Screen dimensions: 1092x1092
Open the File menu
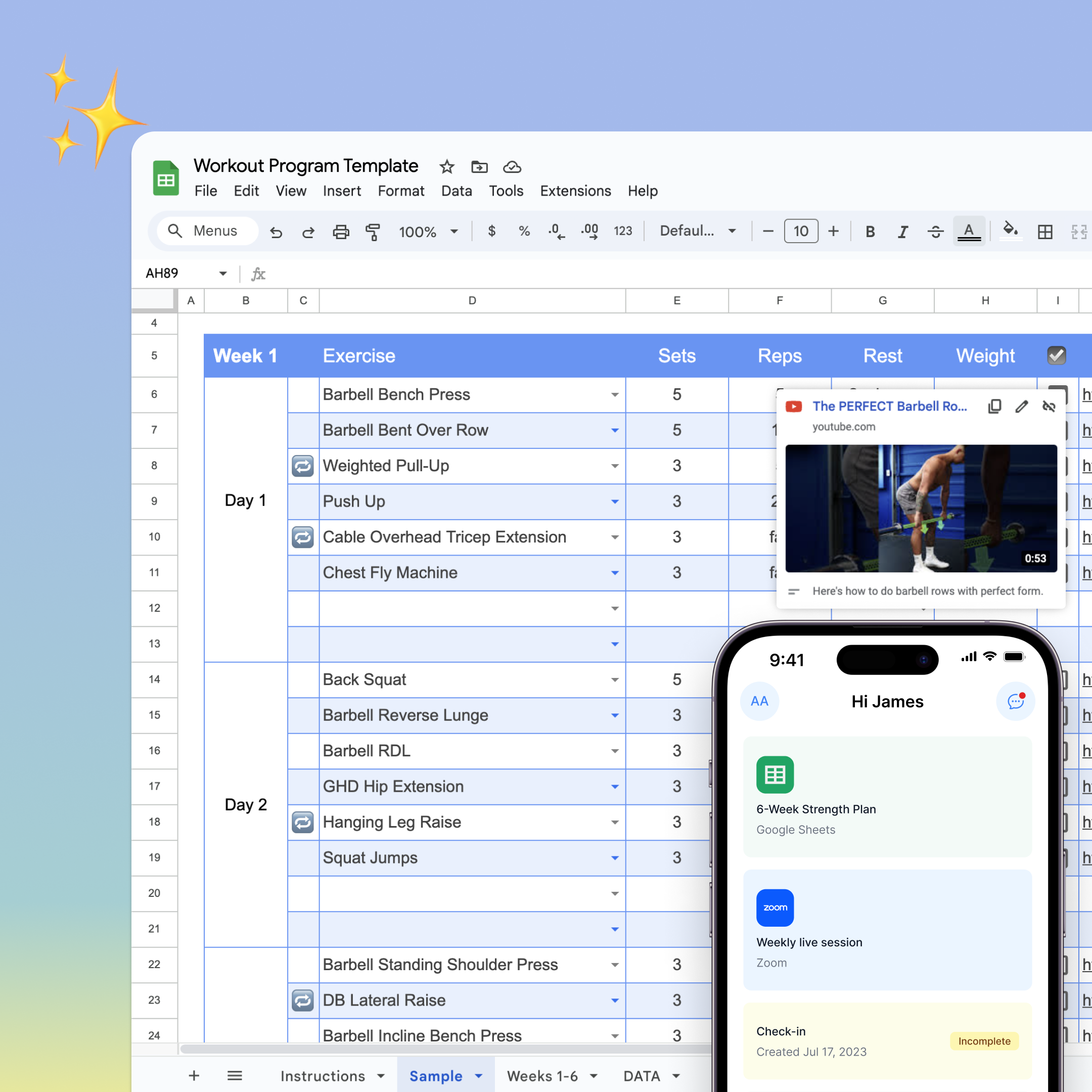[206, 191]
